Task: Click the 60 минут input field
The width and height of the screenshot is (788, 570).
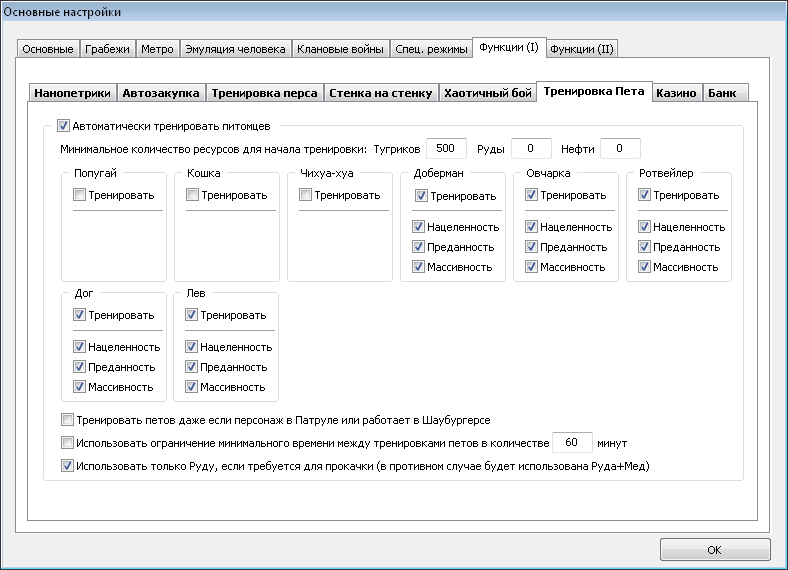Action: pyautogui.click(x=572, y=442)
